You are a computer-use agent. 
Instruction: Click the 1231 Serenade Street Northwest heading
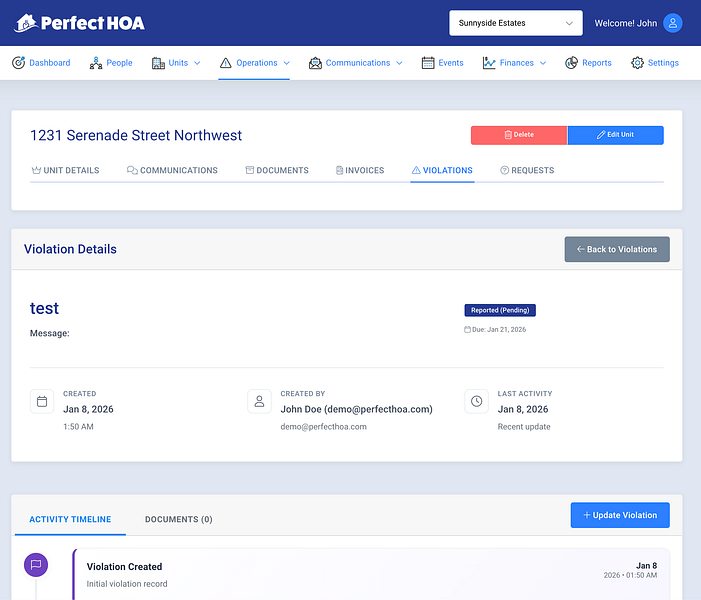136,135
